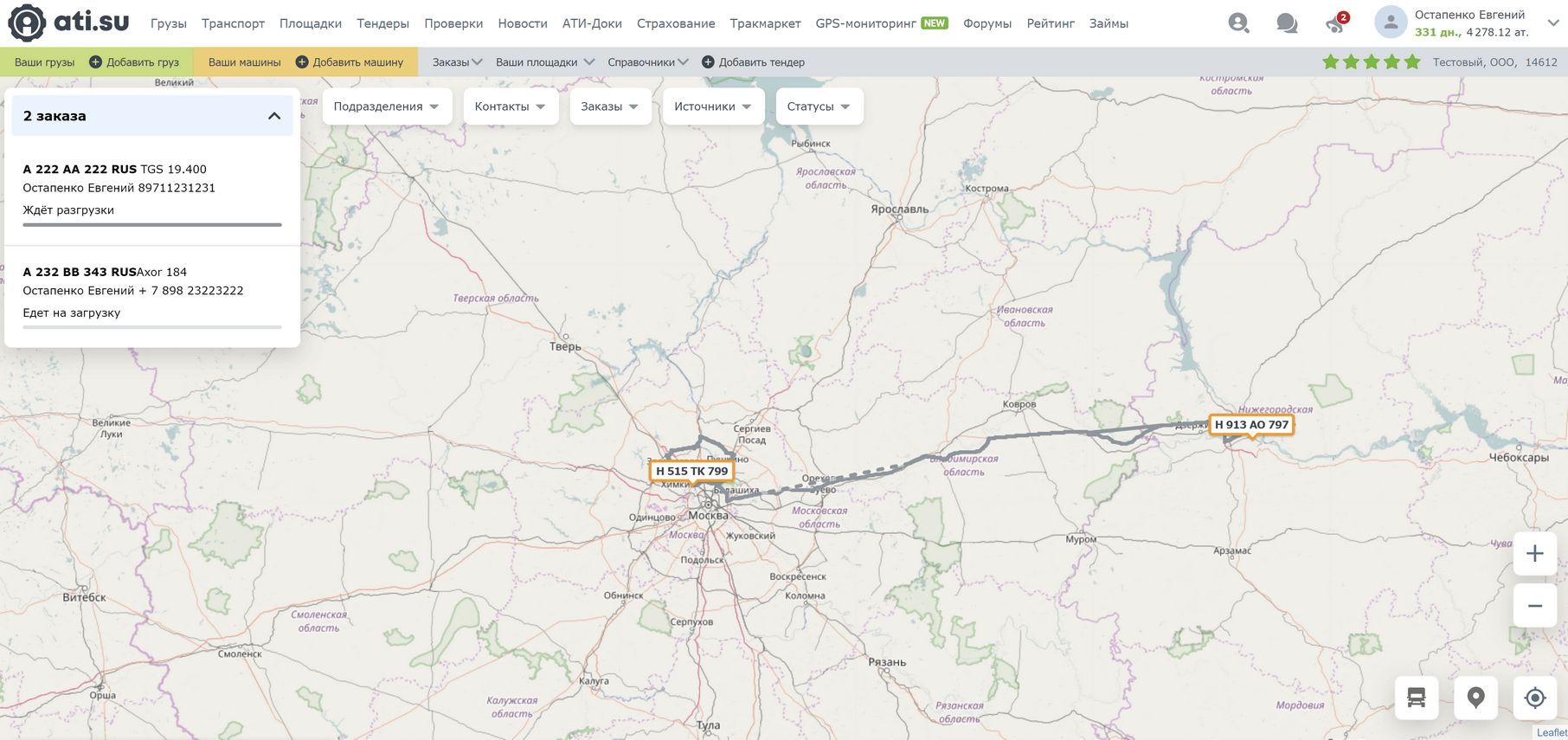Open Проверки menu
This screenshot has width=1568, height=740.
(453, 23)
